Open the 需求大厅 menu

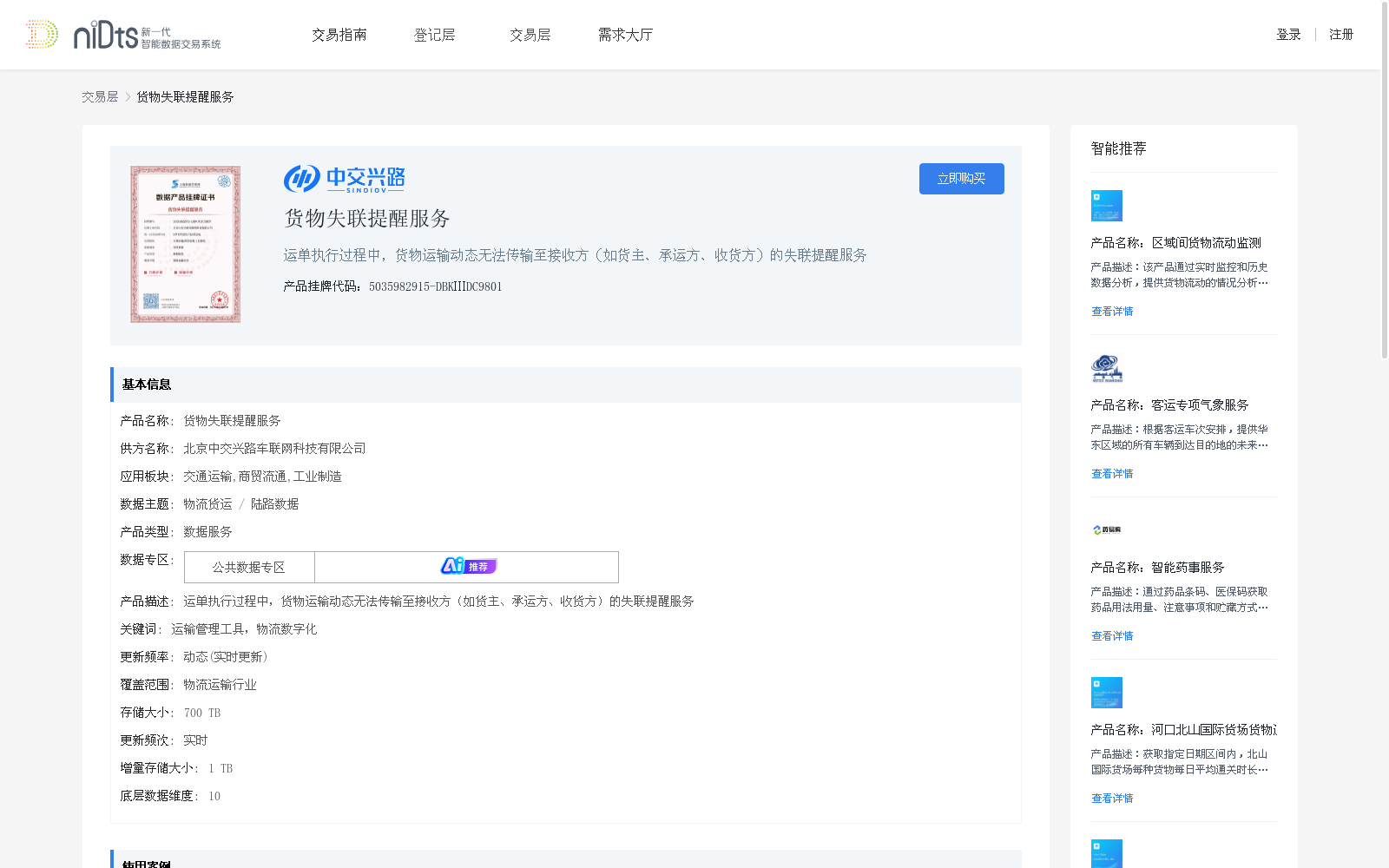[625, 35]
